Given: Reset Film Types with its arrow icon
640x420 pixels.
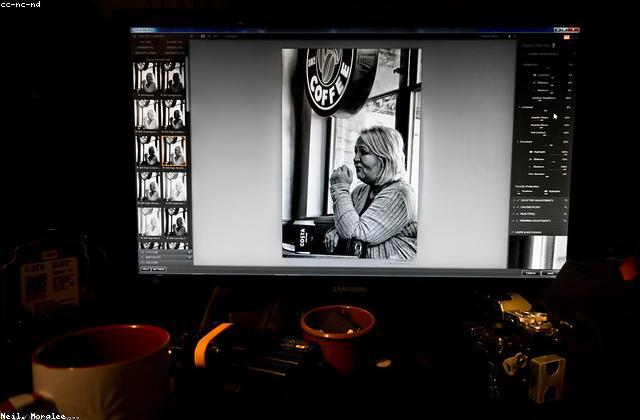Looking at the screenshot, I should (x=565, y=214).
